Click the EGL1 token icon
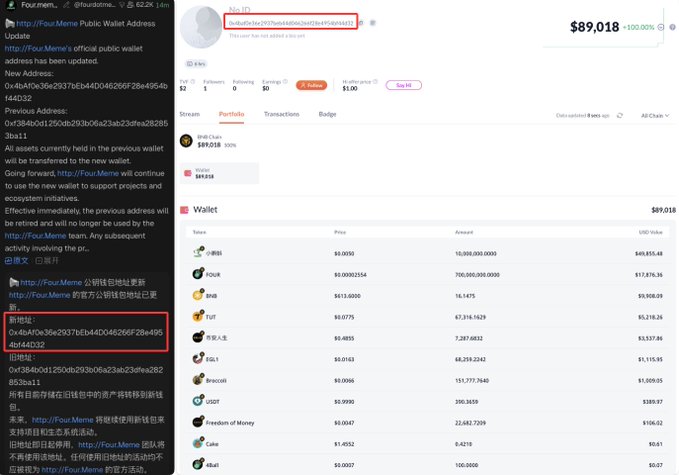This screenshot has height=475, width=679. point(198,359)
